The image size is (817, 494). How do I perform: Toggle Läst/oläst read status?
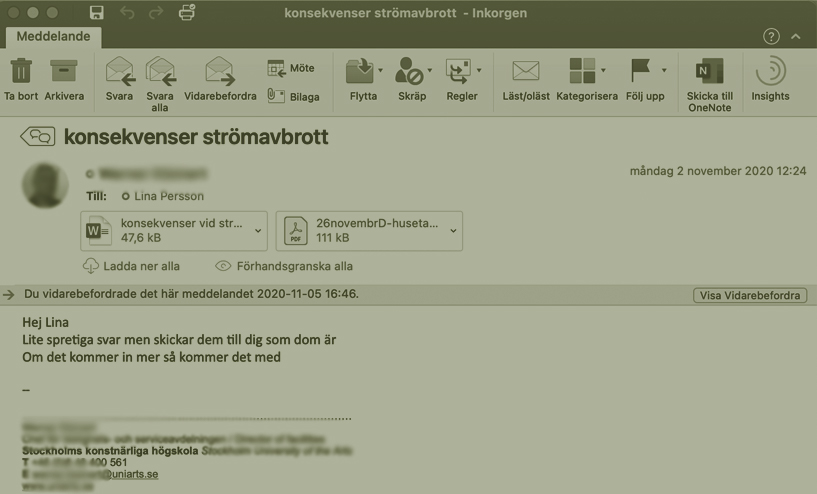[525, 71]
